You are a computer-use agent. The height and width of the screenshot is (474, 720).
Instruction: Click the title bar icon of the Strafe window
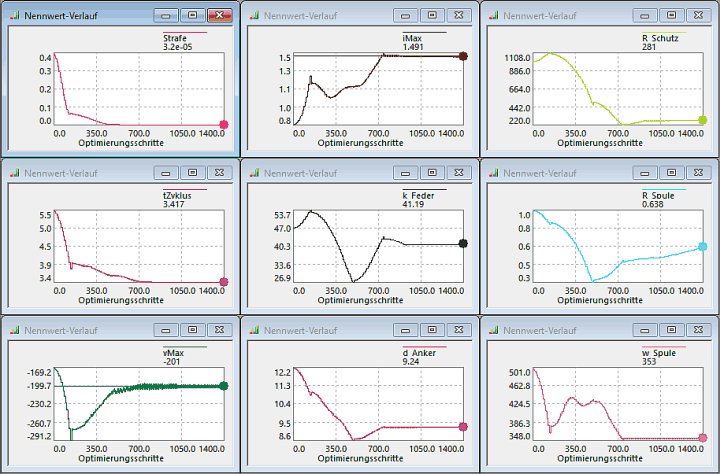pyautogui.click(x=15, y=17)
